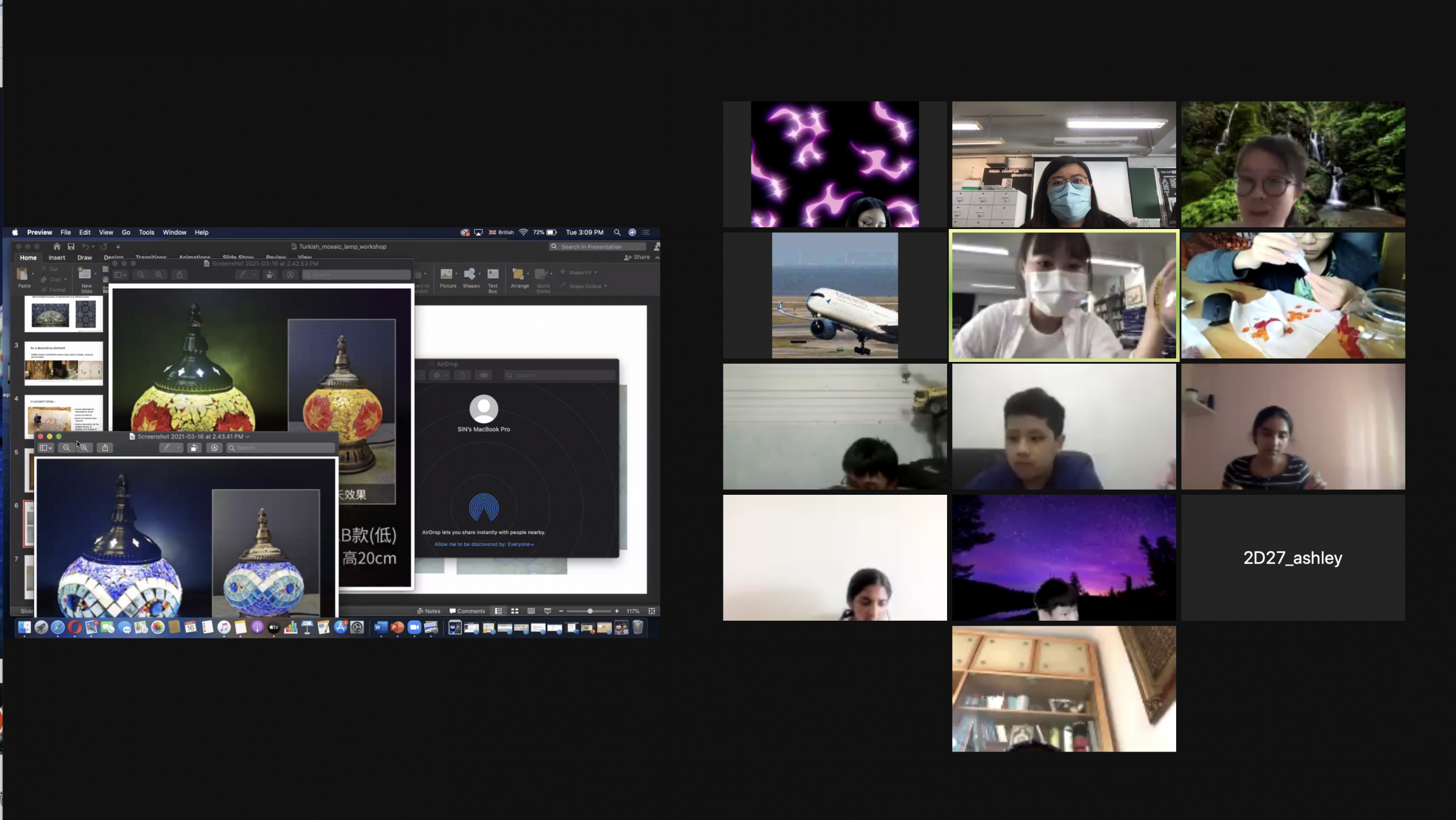Screen dimensions: 1456x820
Task: Switch to Normal view in status bar
Action: tap(498, 611)
